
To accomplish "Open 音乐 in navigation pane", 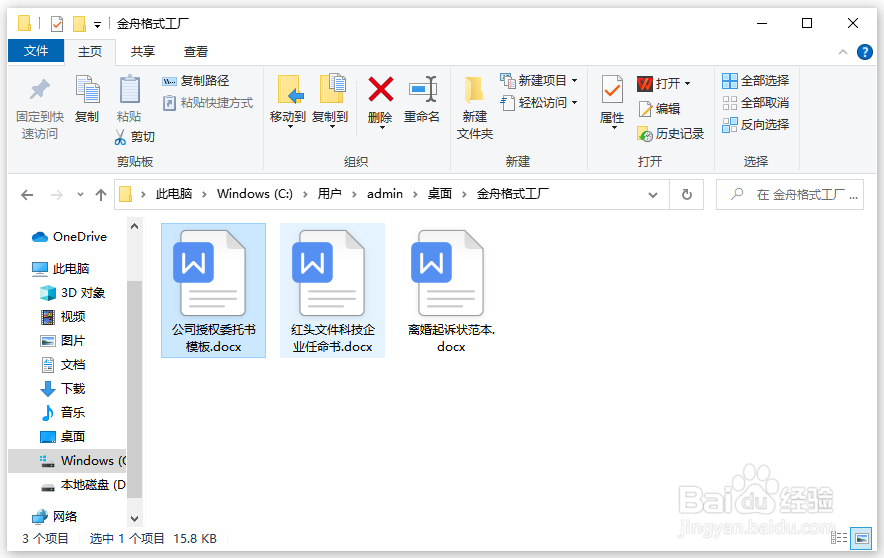I will 63,413.
